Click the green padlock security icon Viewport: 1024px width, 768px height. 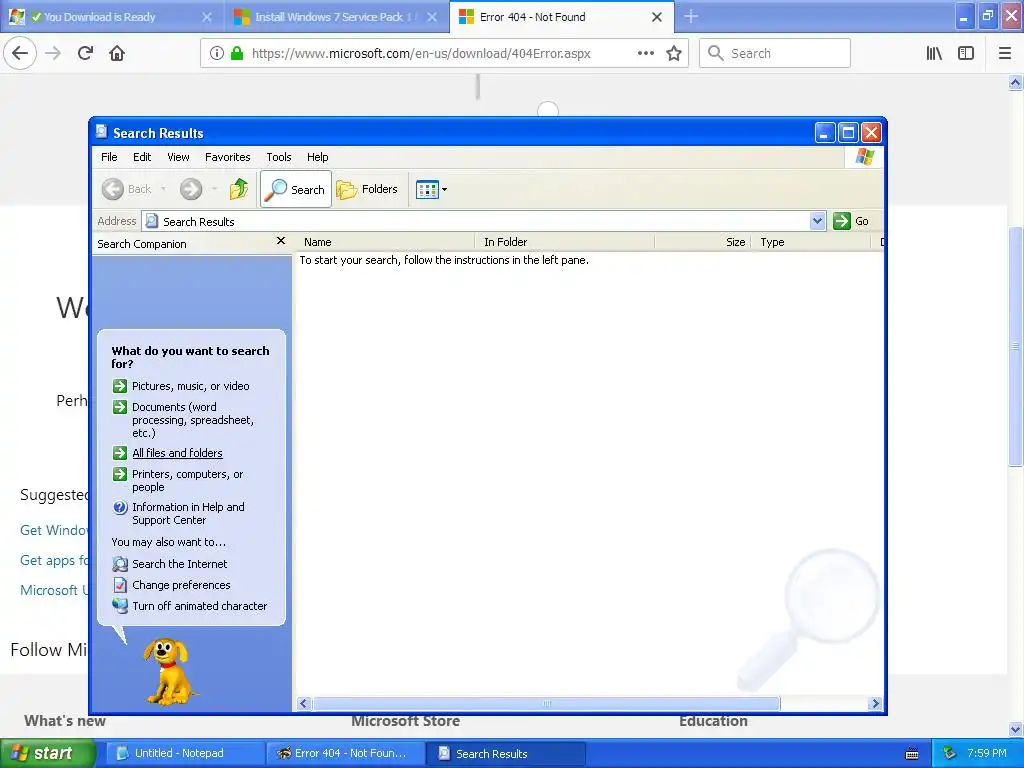237,54
